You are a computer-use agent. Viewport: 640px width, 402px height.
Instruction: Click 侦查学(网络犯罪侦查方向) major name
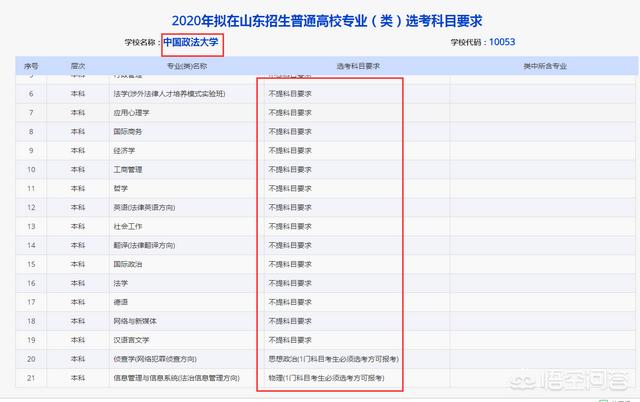pos(157,358)
